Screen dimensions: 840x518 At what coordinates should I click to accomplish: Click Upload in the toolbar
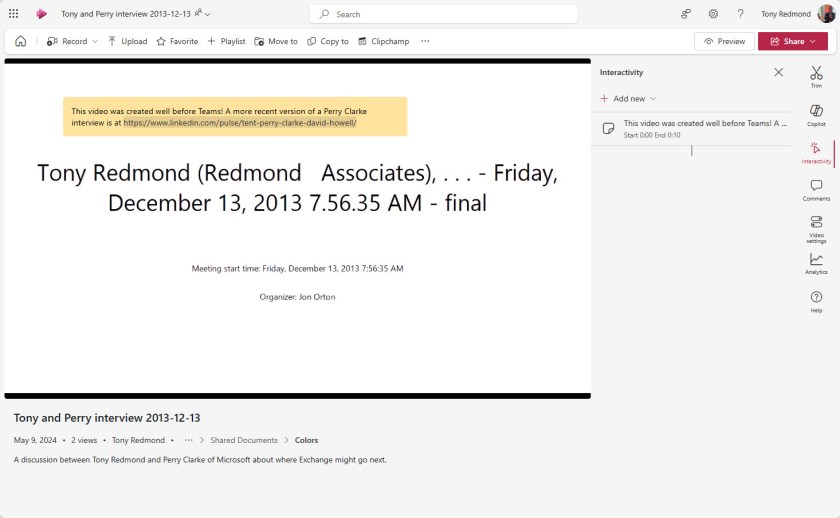tap(128, 41)
